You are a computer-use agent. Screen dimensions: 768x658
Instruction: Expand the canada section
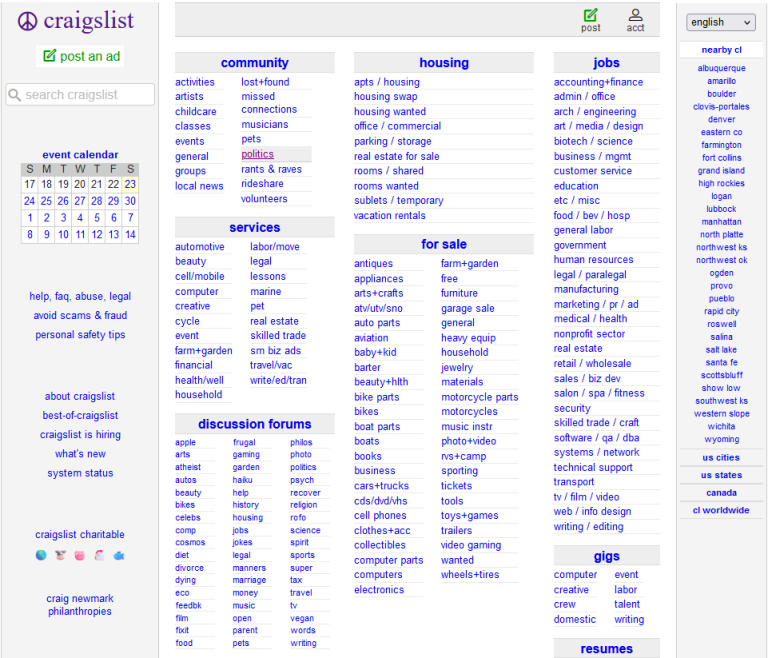(x=720, y=493)
